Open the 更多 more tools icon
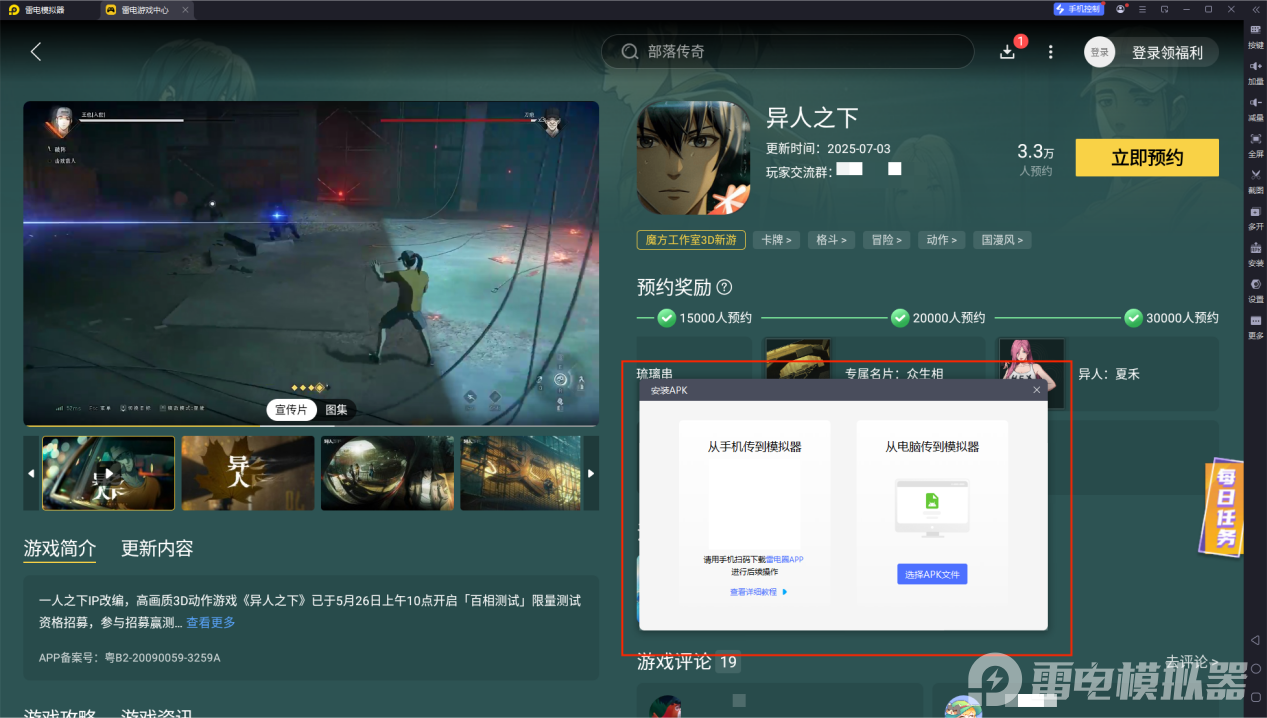The height and width of the screenshot is (718, 1267). point(1255,325)
